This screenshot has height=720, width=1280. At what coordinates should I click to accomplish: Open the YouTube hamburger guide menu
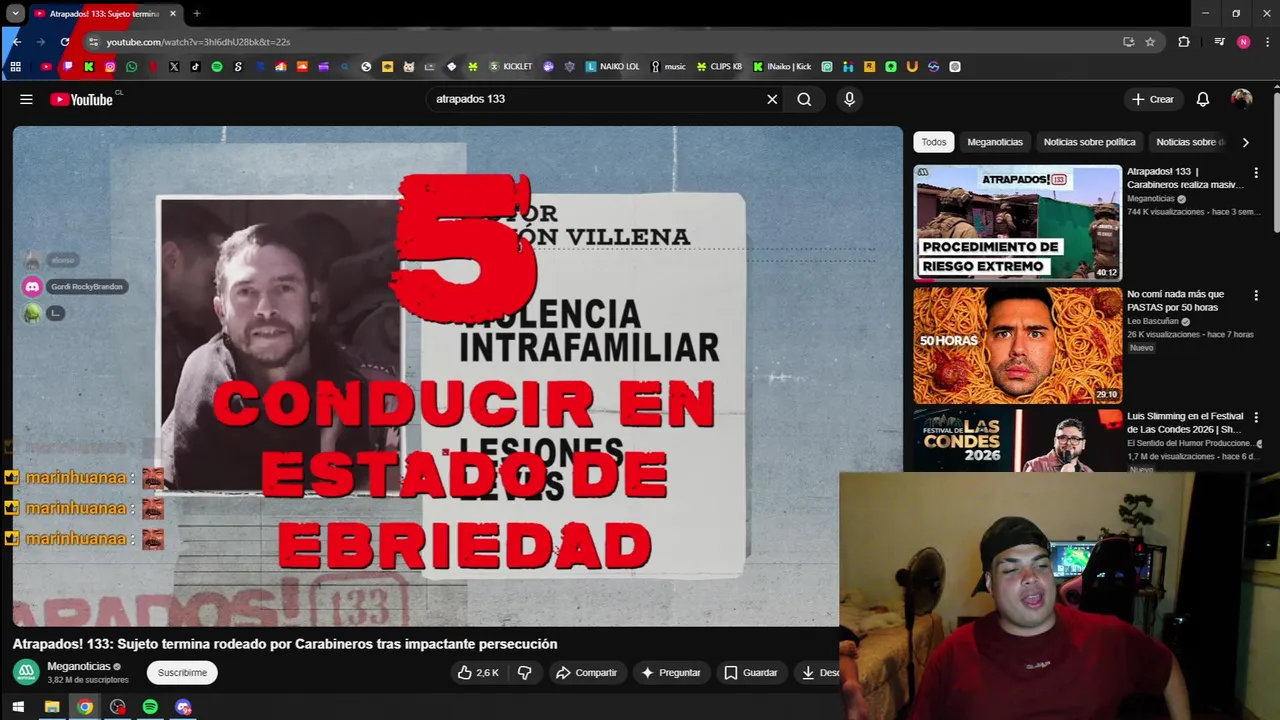click(x=26, y=99)
